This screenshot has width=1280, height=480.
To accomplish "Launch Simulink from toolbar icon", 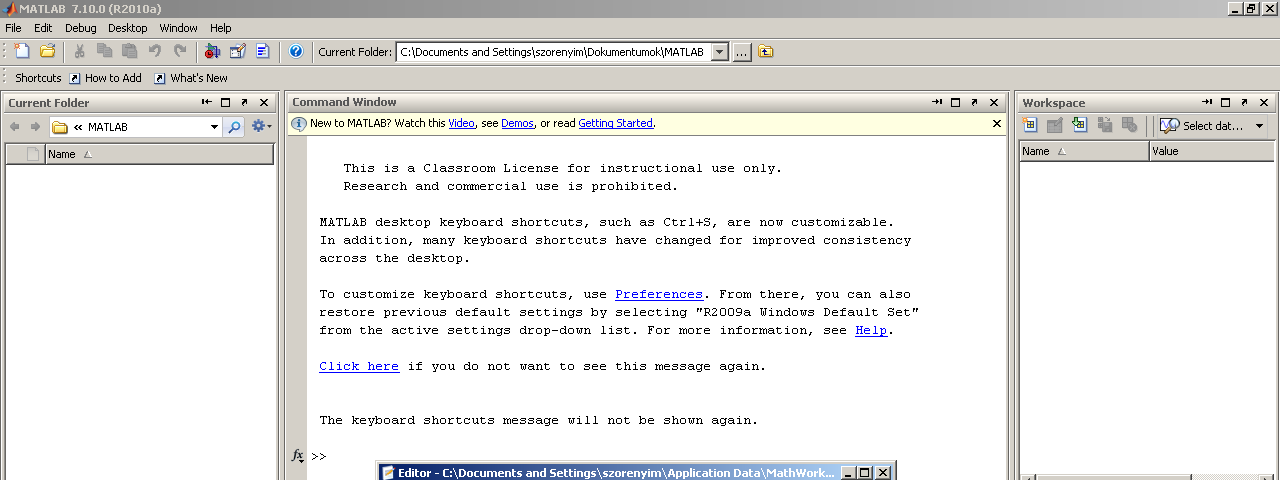I will point(212,51).
